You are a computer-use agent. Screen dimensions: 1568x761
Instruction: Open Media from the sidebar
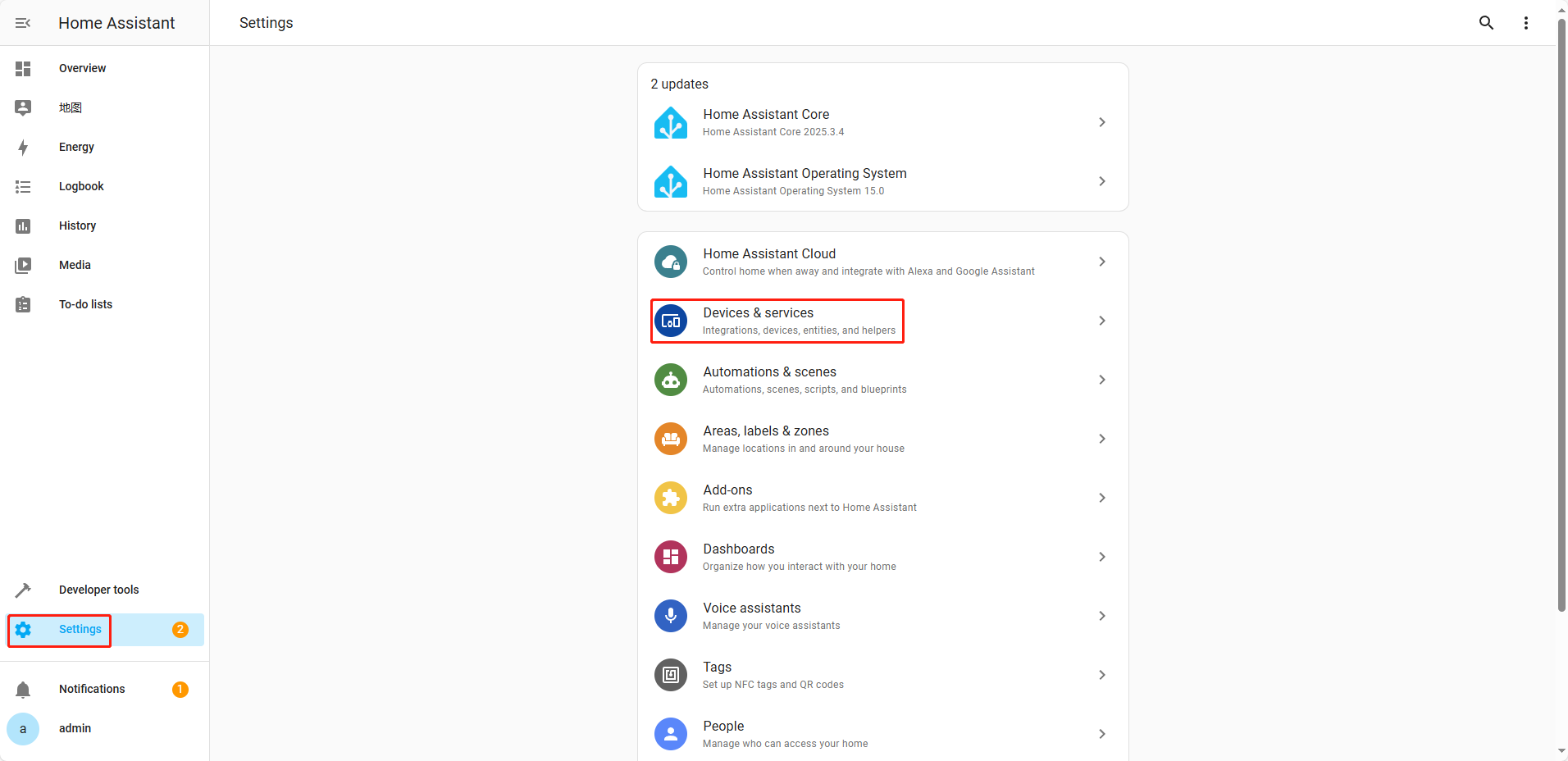105,266
